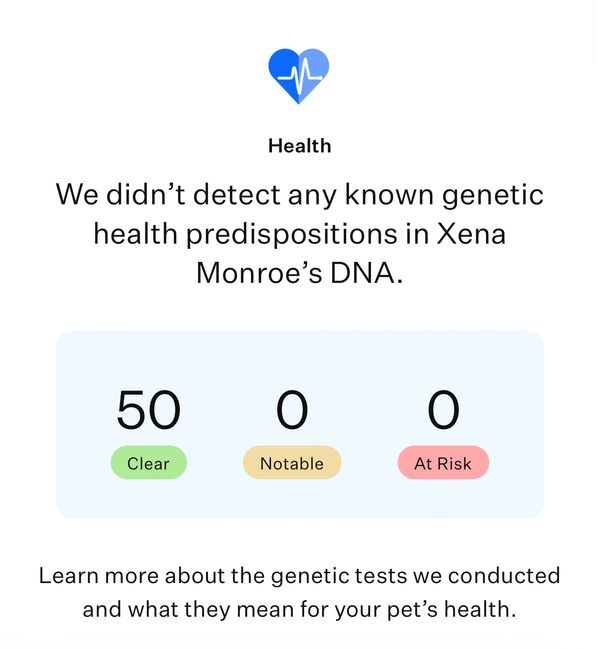Image resolution: width=600 pixels, height=649 pixels.
Task: Click the word "conducted" in footer text
Action: 504,576
